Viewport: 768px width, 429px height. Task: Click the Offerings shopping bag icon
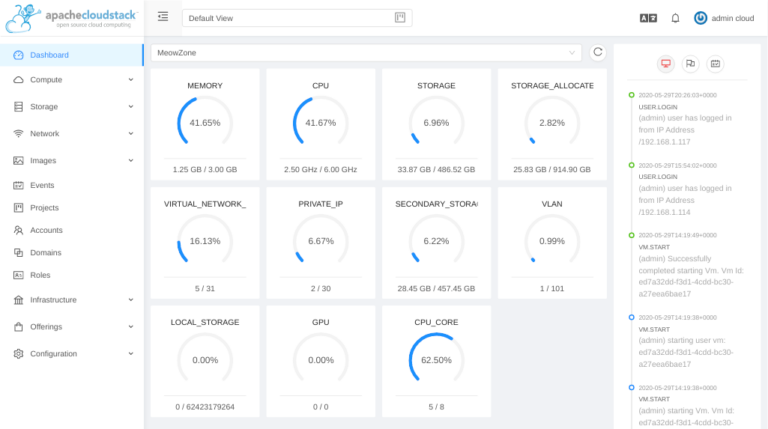point(18,327)
